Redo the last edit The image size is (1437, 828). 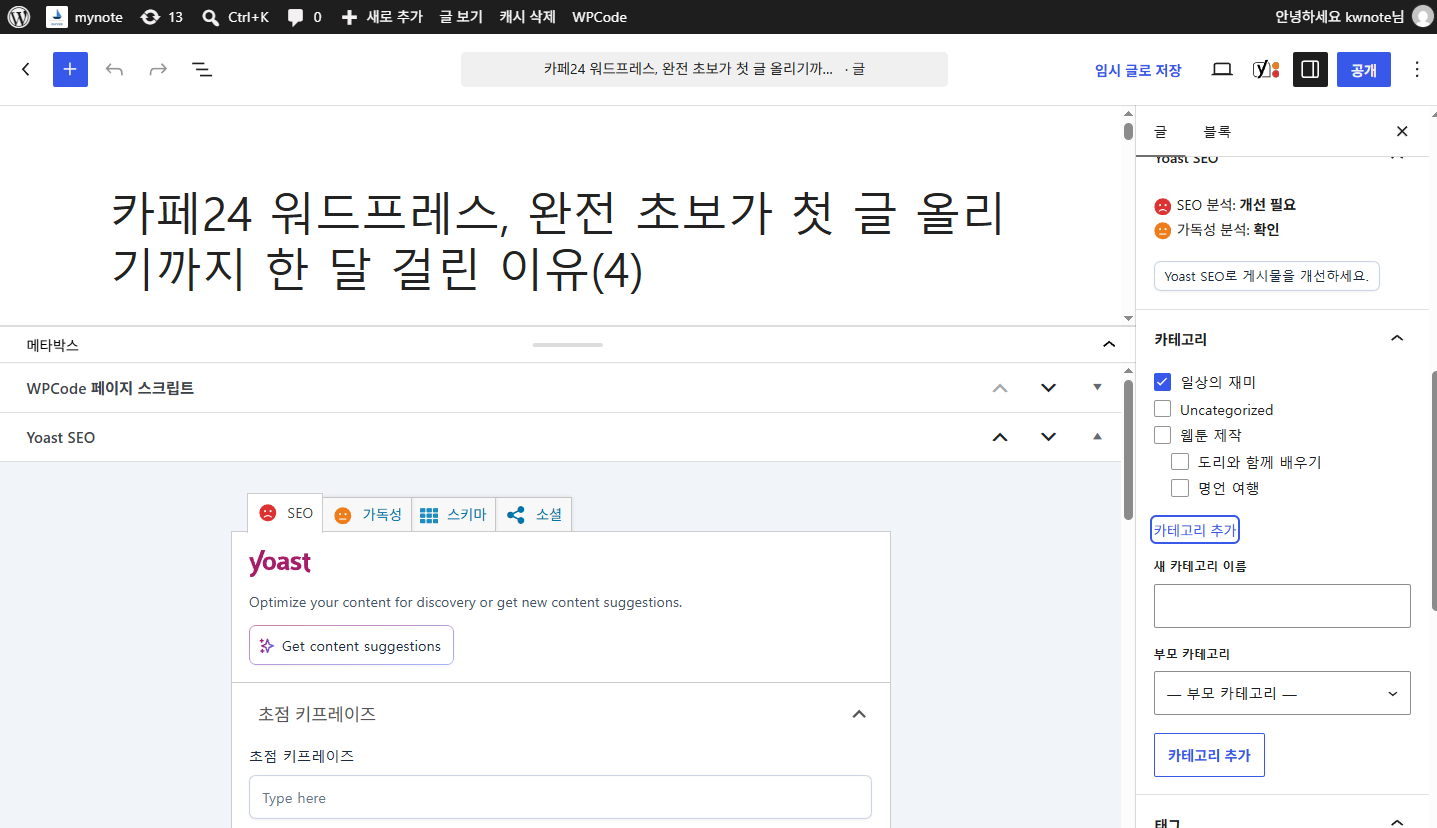click(x=158, y=69)
